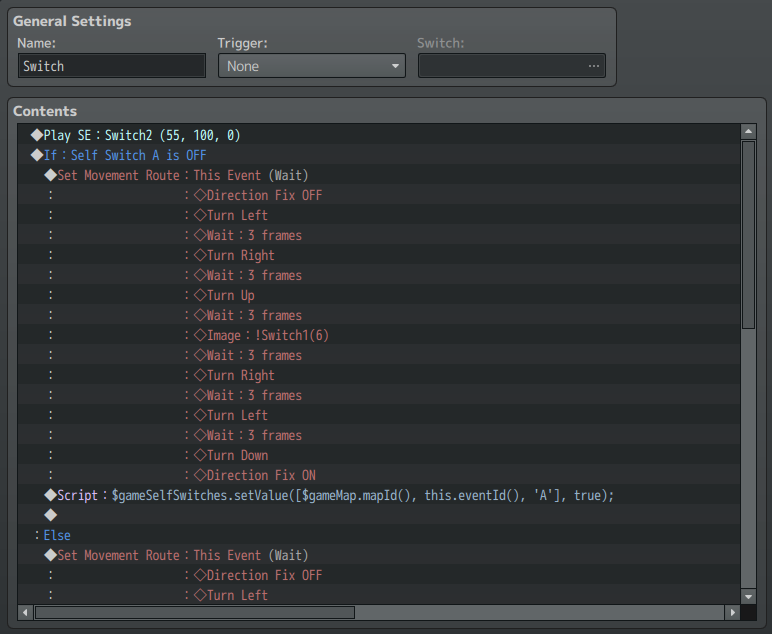Viewport: 772px width, 634px height.
Task: Select the Play SE Switch2 command line
Action: click(x=379, y=135)
